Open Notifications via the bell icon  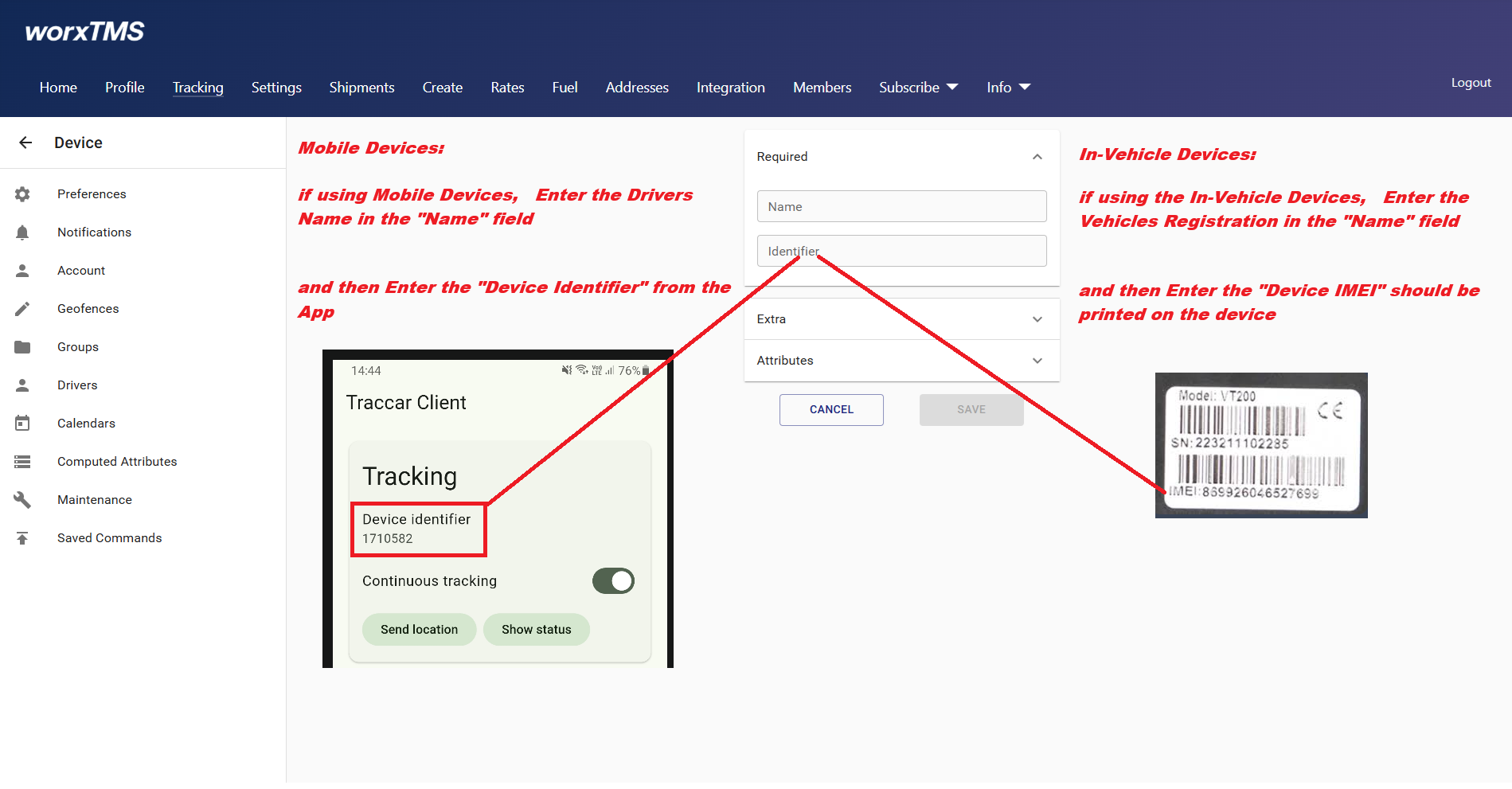coord(22,232)
